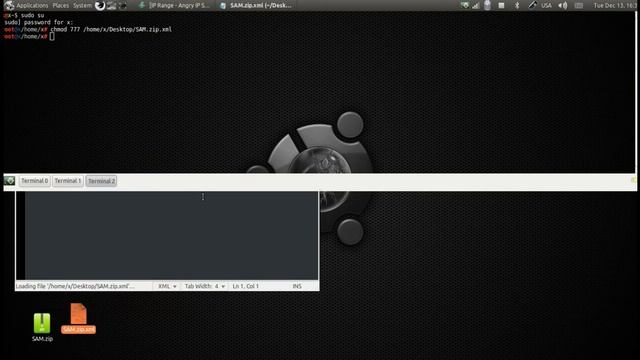The image size is (640, 360).
Task: Launch Firefox from the top panel
Action: pos(100,5)
